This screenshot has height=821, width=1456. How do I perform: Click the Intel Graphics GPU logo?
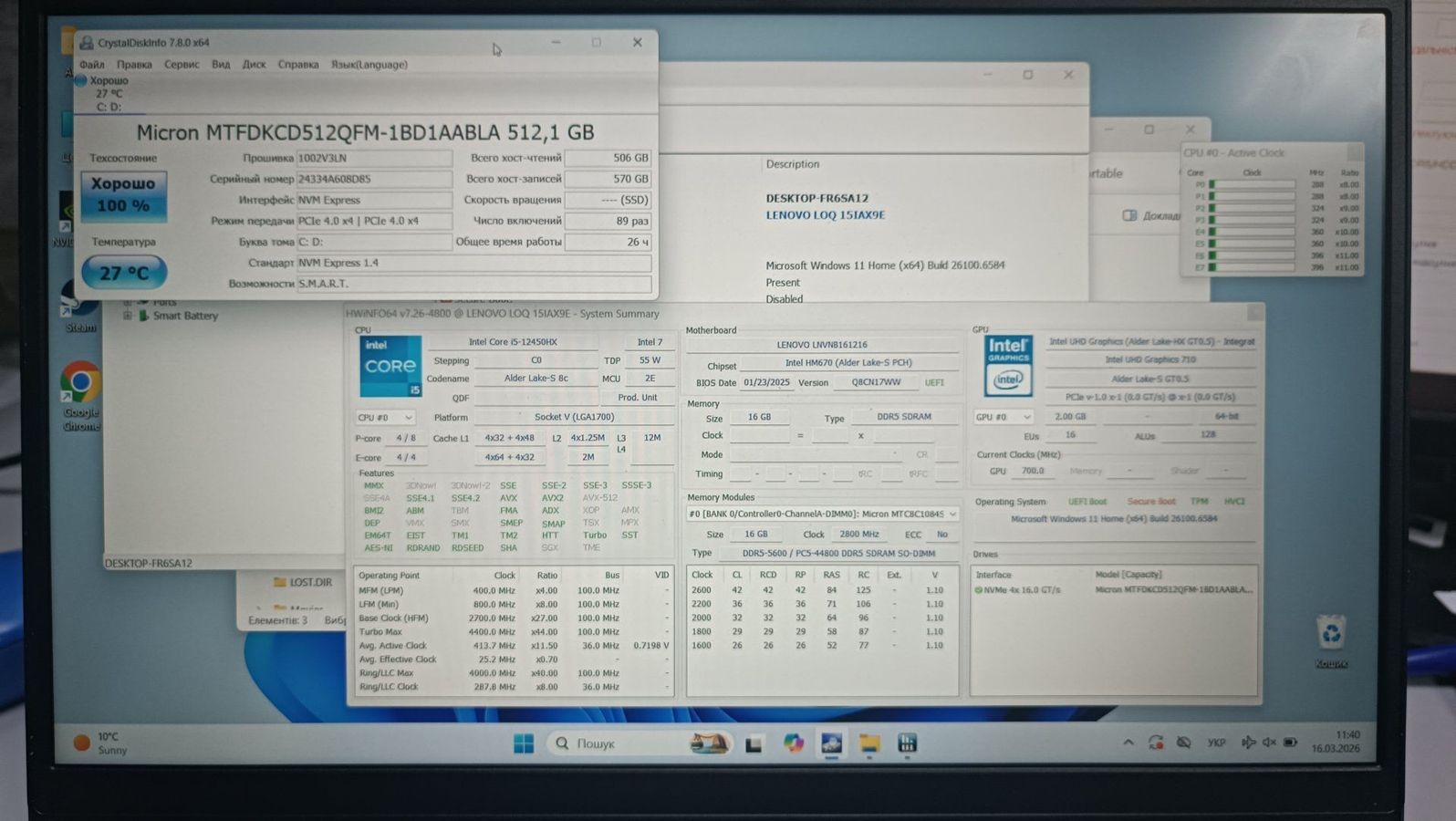coord(1008,366)
